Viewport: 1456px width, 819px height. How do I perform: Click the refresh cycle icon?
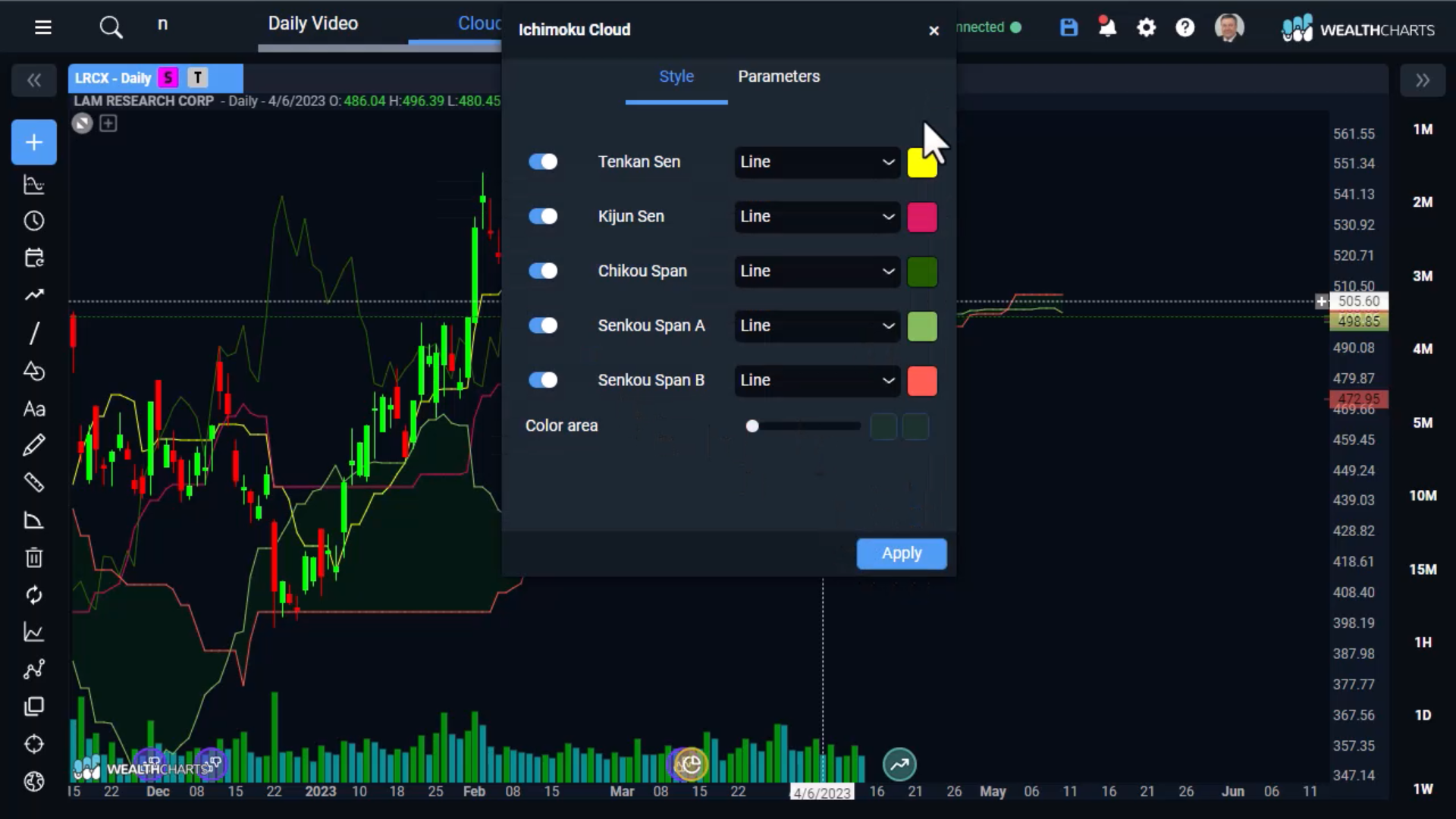tap(34, 595)
